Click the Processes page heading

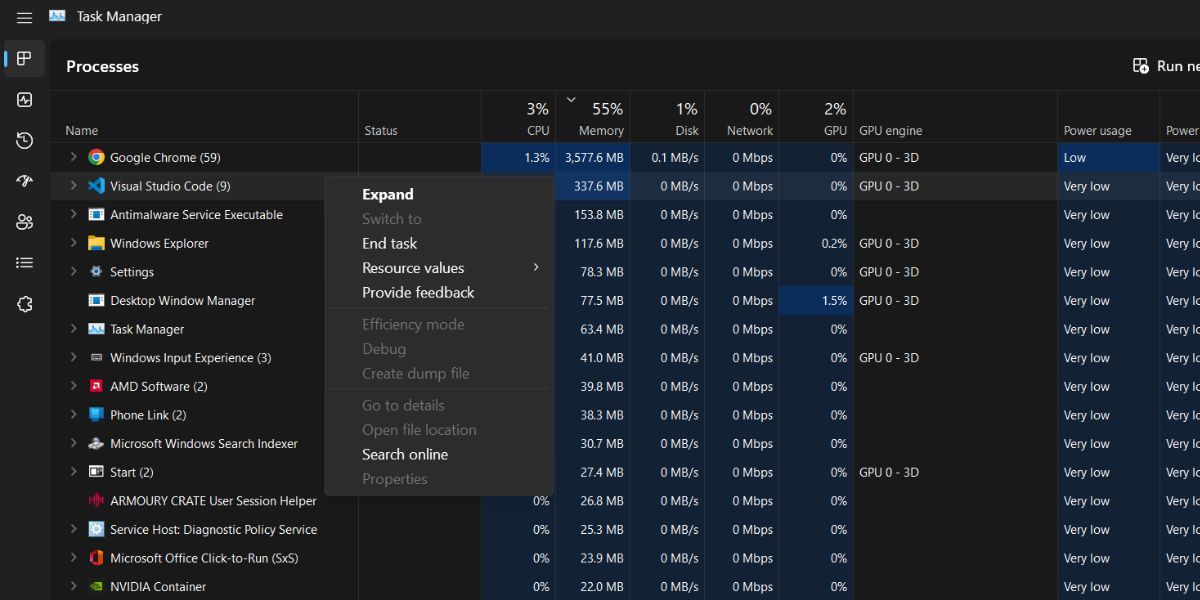point(102,67)
